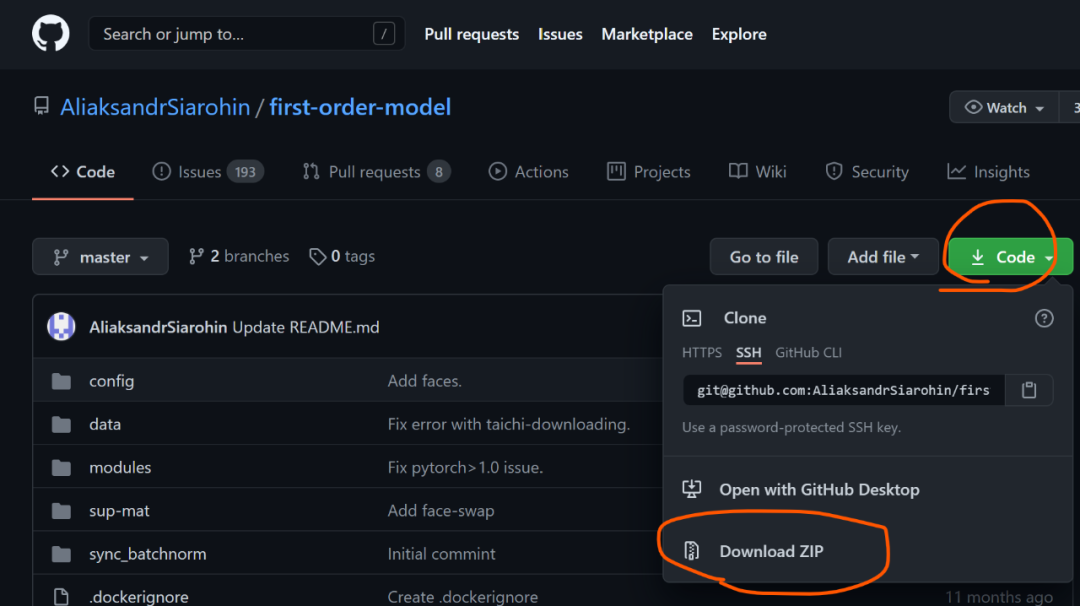This screenshot has height=606, width=1080.
Task: Click the modules folder icon
Action: click(x=61, y=468)
